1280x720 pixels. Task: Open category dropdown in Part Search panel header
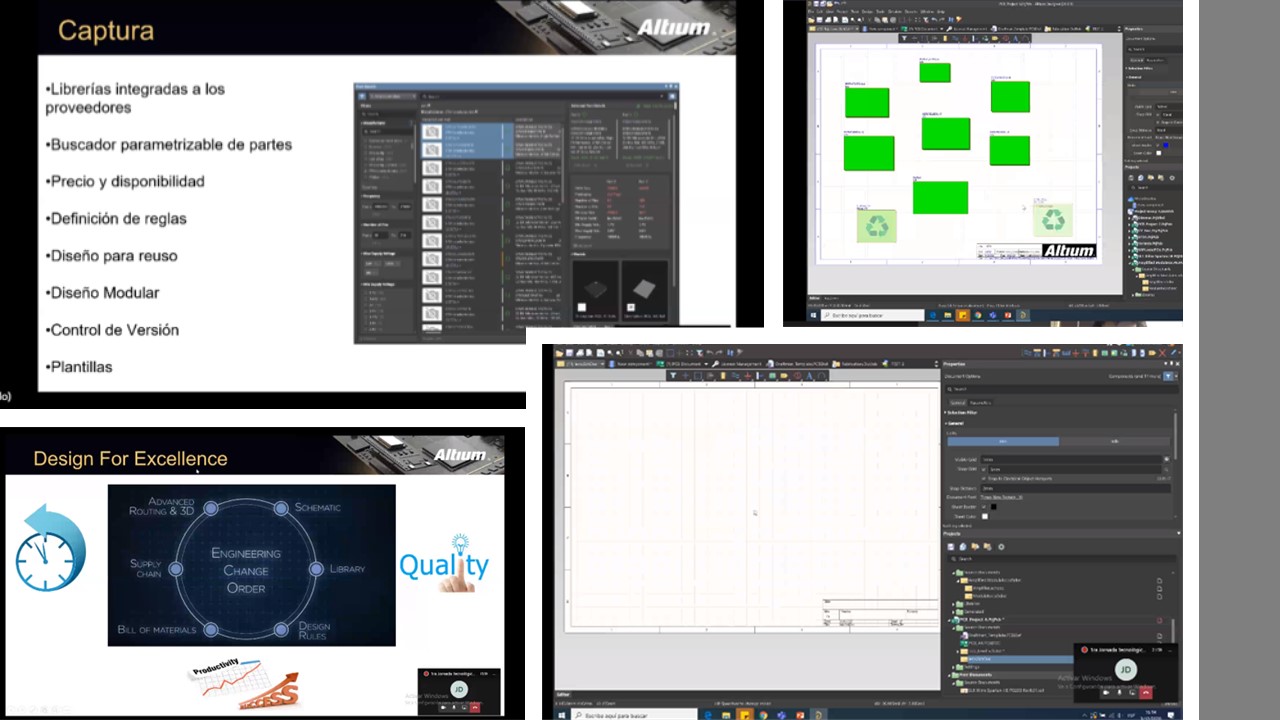pos(392,96)
